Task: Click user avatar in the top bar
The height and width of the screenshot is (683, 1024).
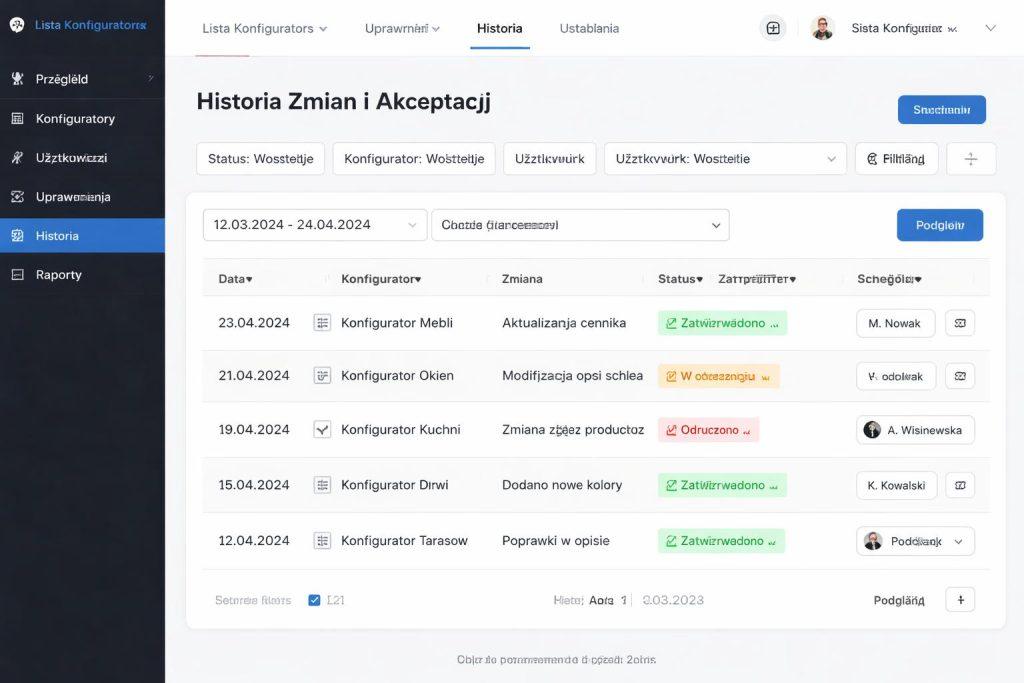Action: tap(822, 28)
